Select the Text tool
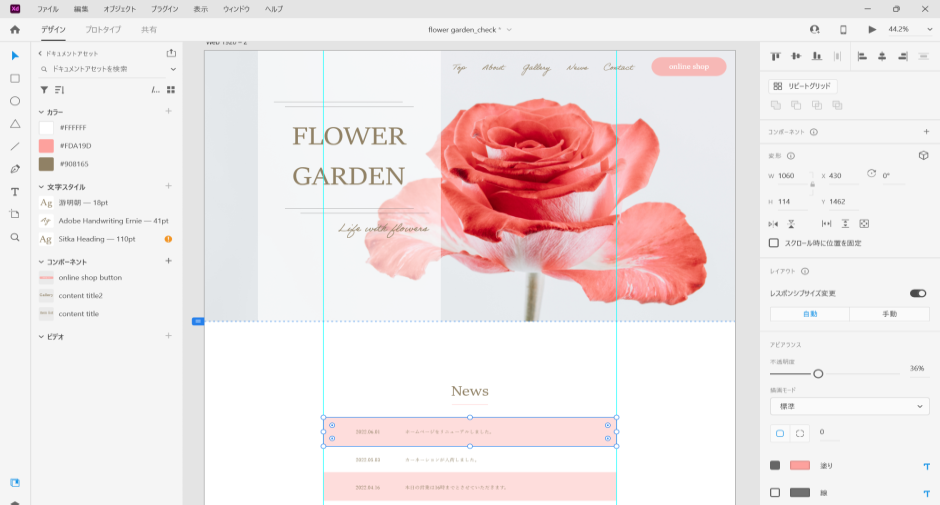 click(x=15, y=192)
